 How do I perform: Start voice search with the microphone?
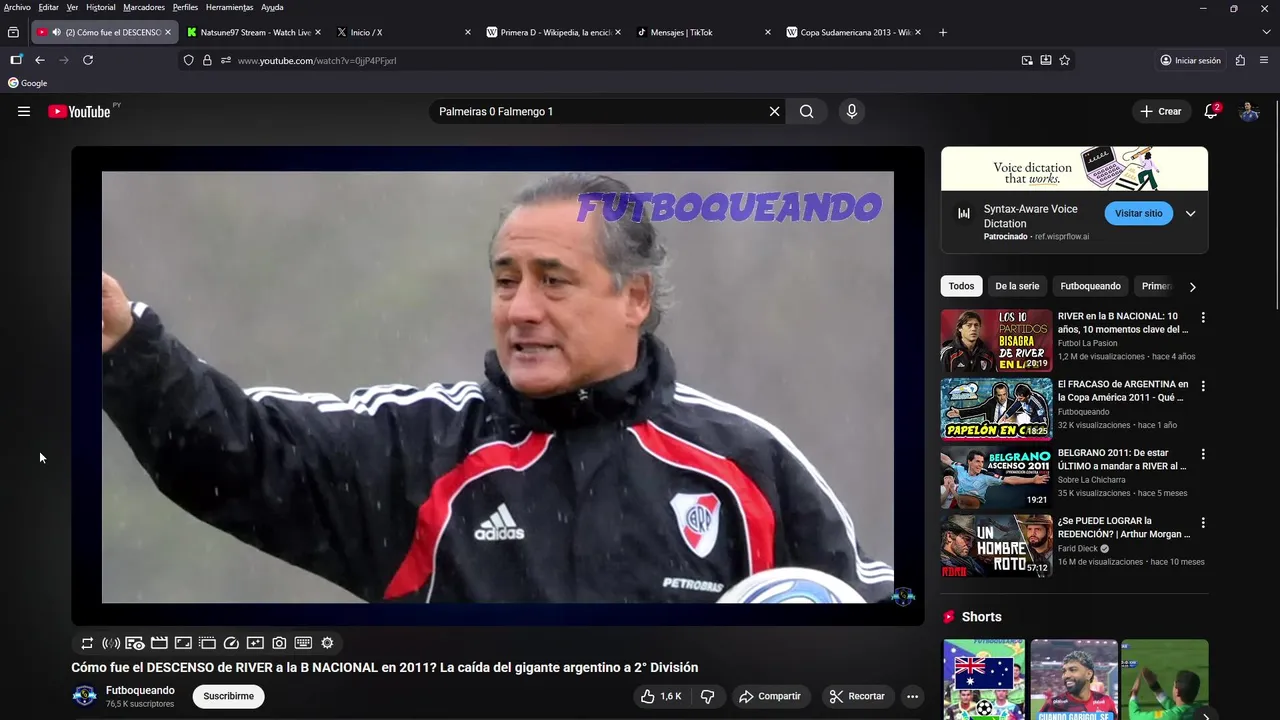pyautogui.click(x=852, y=111)
